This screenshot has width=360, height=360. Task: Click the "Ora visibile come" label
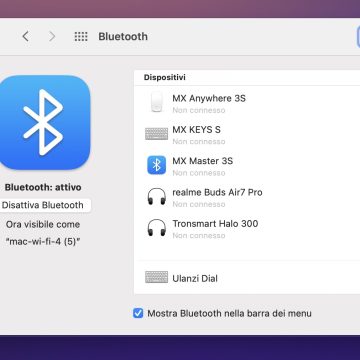click(43, 224)
